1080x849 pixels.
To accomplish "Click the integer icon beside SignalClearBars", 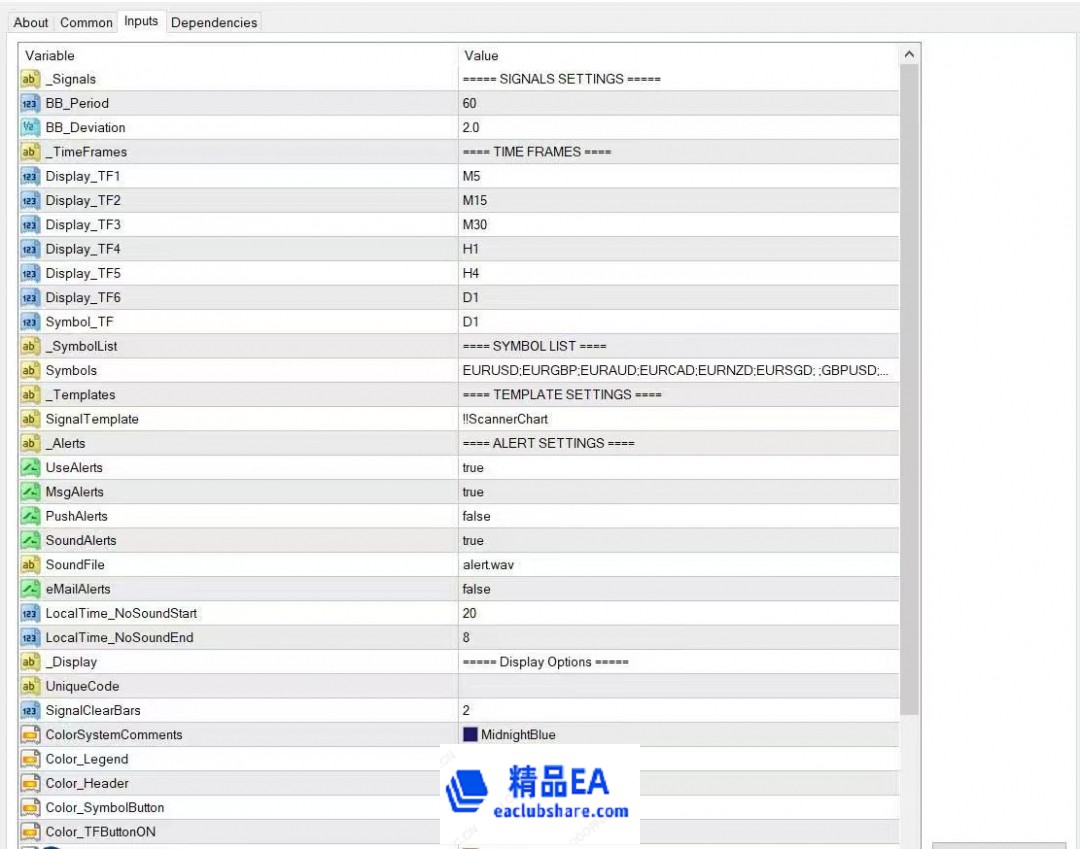I will coord(30,711).
